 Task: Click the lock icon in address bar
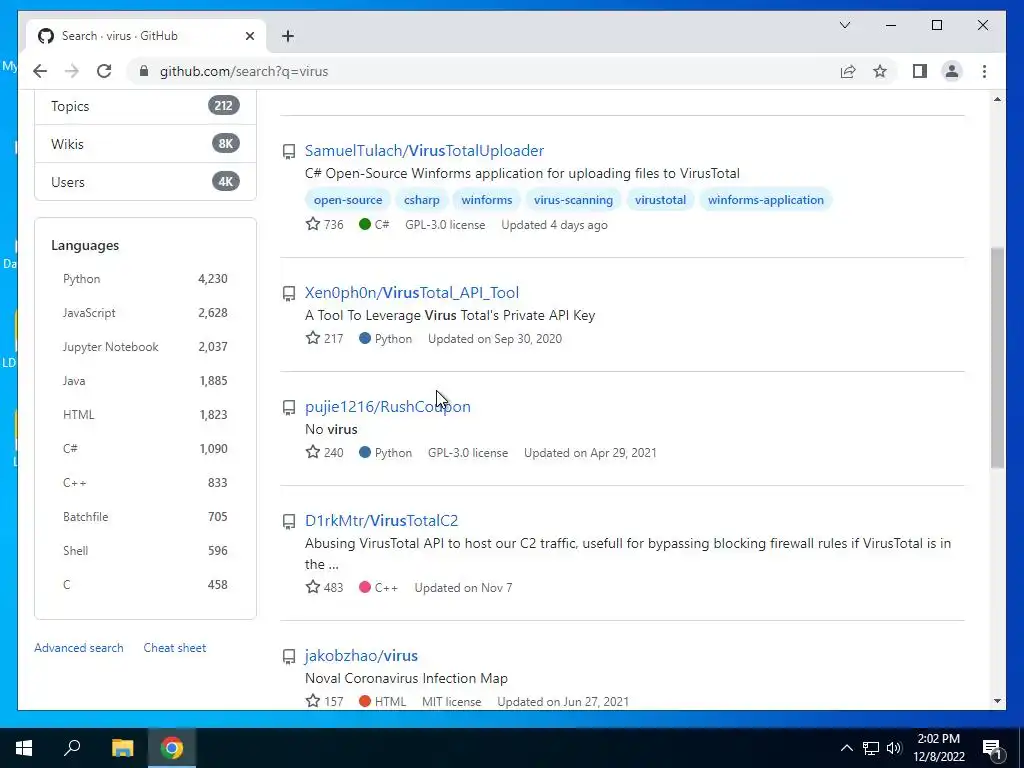(144, 71)
